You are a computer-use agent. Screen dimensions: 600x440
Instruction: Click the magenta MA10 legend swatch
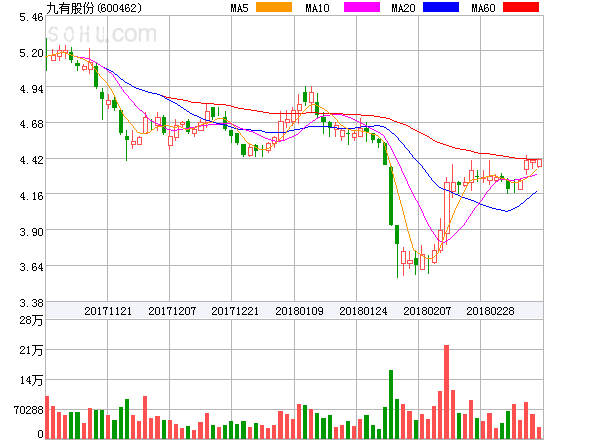[x=362, y=7]
